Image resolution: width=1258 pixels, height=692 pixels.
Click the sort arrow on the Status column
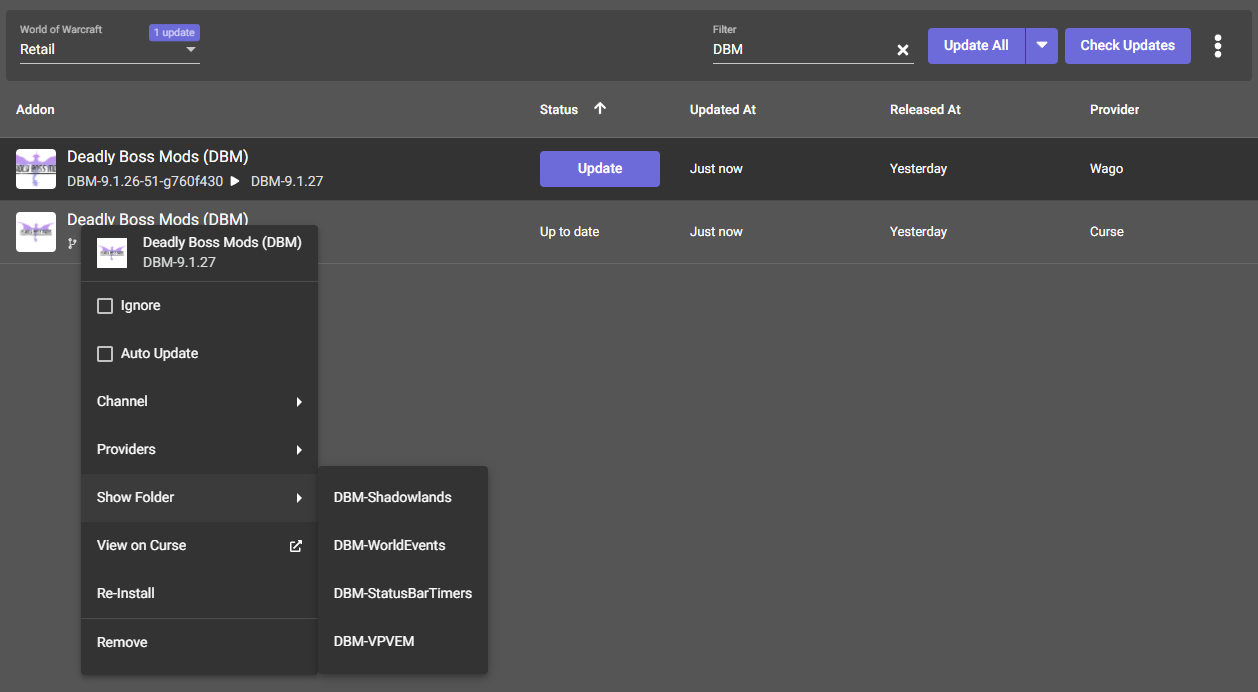[599, 109]
